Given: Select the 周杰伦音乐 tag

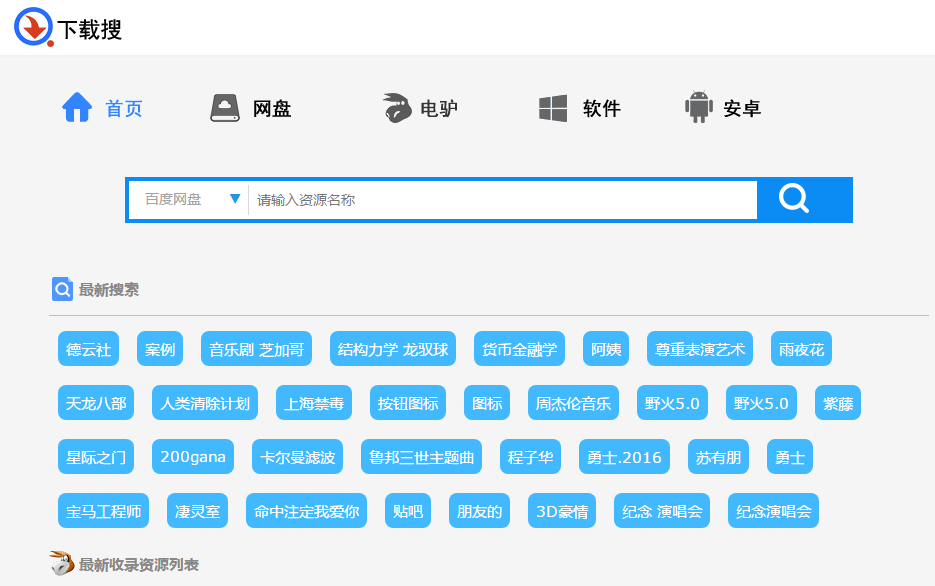Looking at the screenshot, I should click(573, 403).
